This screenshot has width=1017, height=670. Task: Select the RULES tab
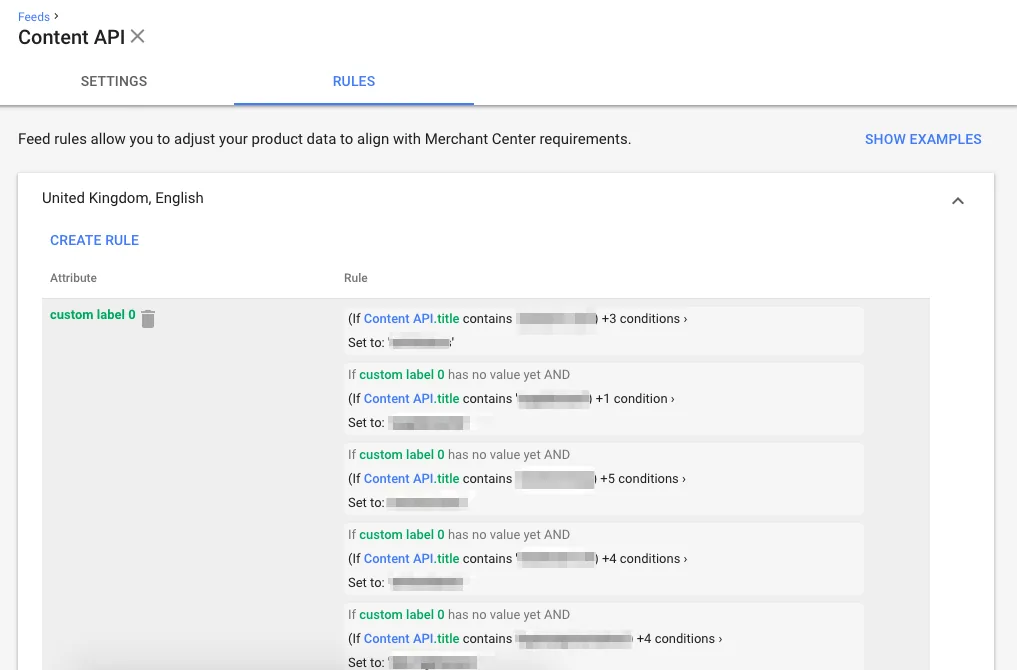[x=353, y=81]
